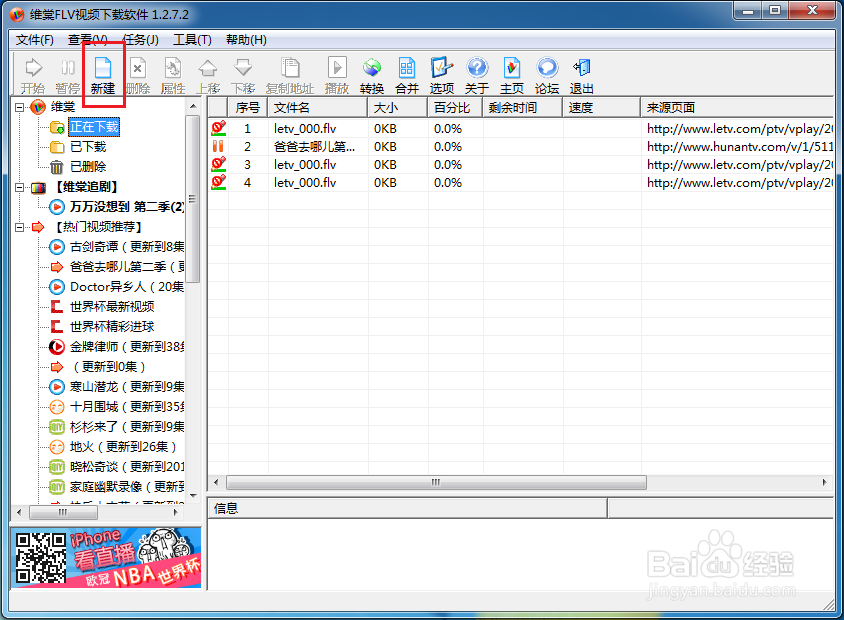Viewport: 844px width, 620px height.
Task: Create a new task with 新建
Action: coord(103,75)
